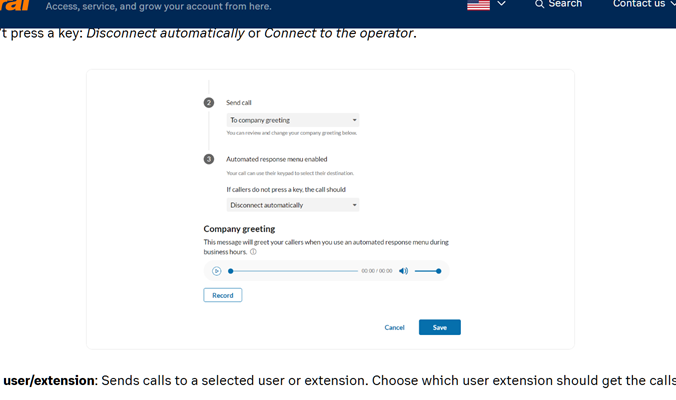Expand the country selector chevron
The width and height of the screenshot is (676, 400).
click(501, 4)
